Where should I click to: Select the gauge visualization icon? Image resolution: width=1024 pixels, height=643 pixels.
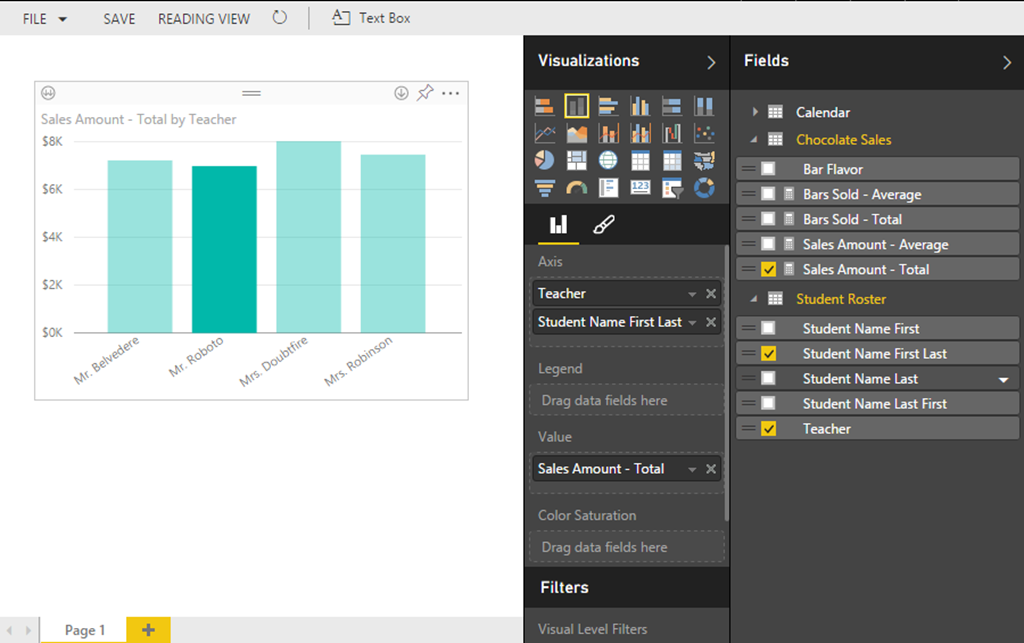click(577, 187)
